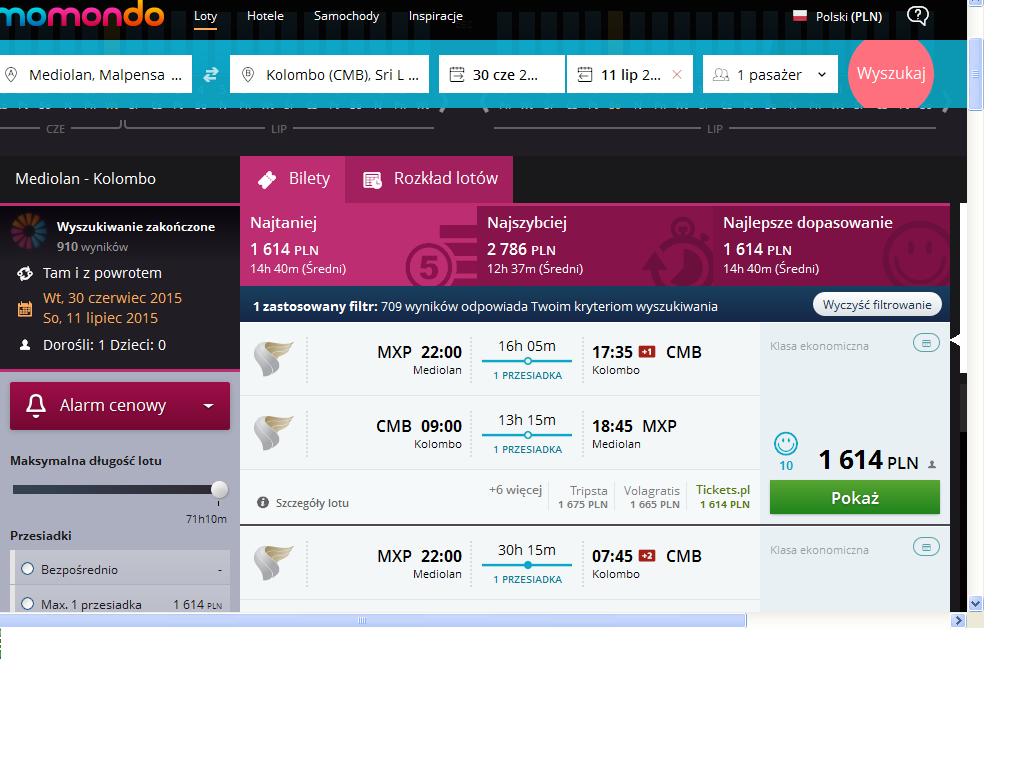Click the ticket icon on the 30h 15m result
This screenshot has width=1024, height=768.
click(926, 547)
